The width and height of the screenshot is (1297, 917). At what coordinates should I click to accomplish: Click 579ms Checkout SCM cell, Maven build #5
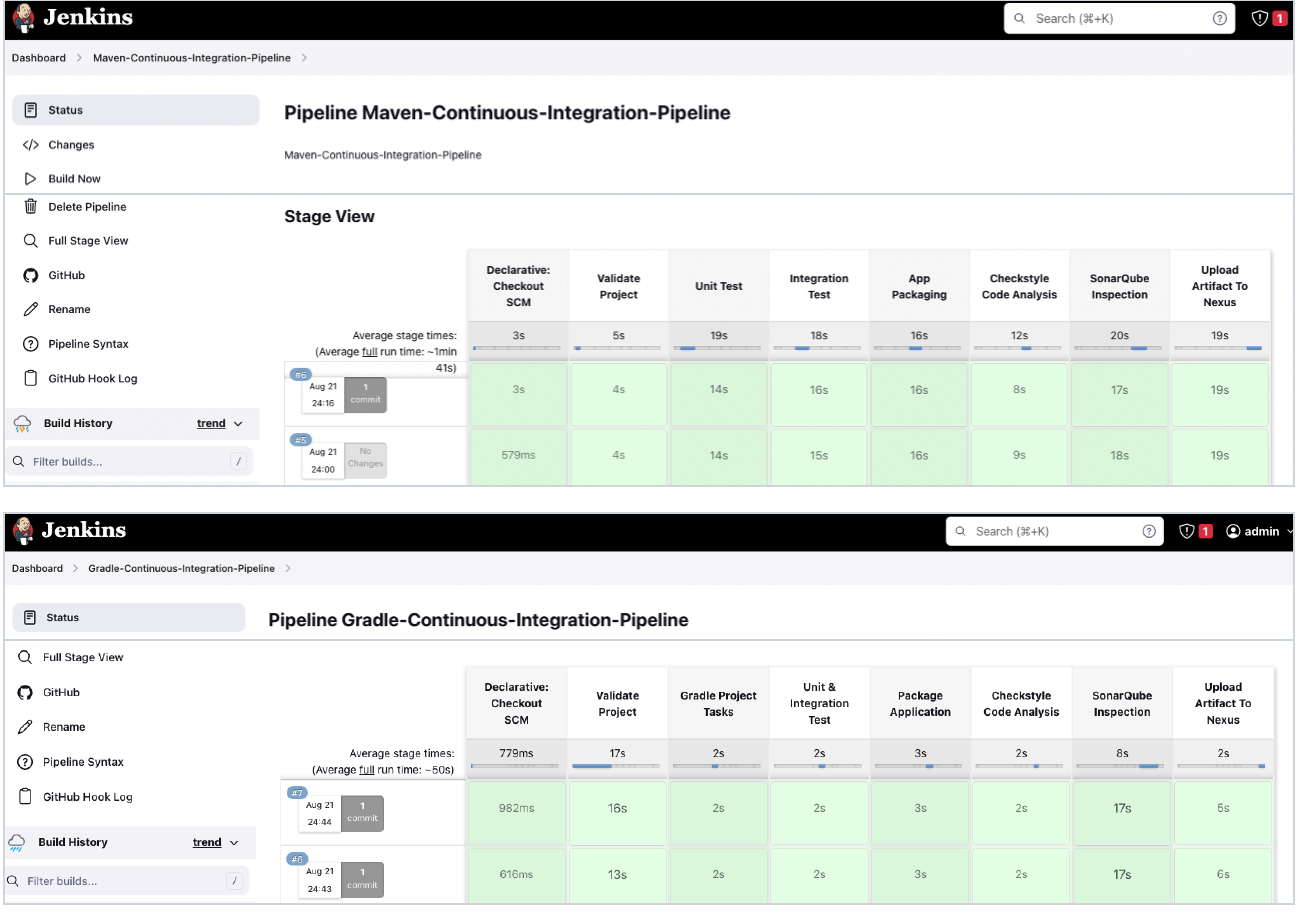(518, 455)
